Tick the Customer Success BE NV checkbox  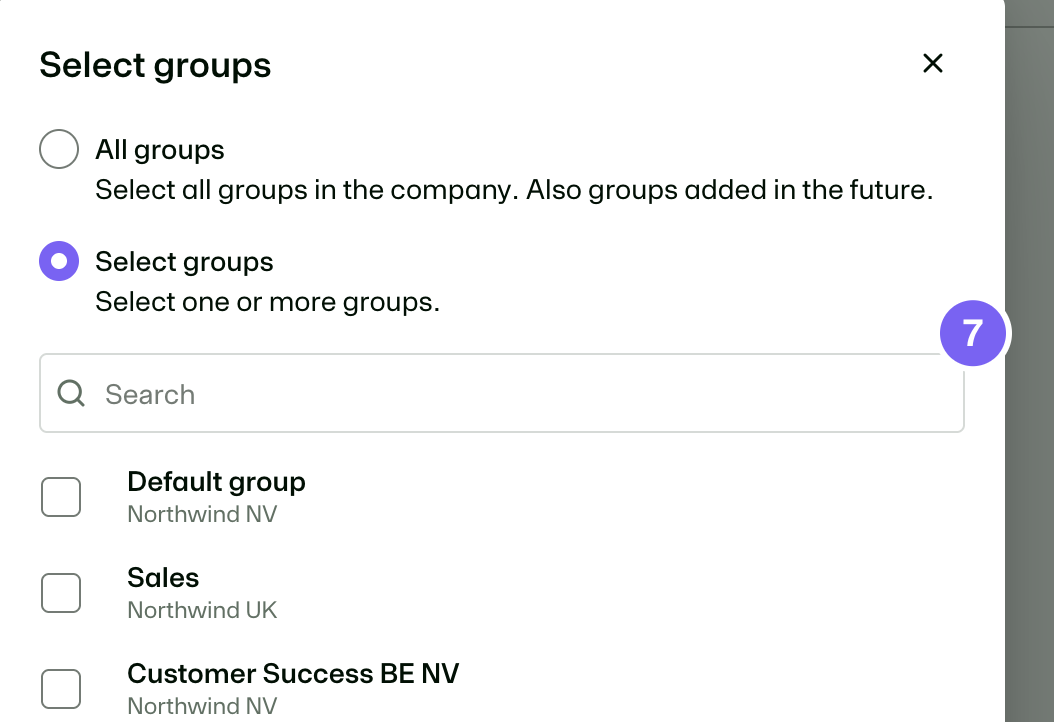pyautogui.click(x=61, y=688)
